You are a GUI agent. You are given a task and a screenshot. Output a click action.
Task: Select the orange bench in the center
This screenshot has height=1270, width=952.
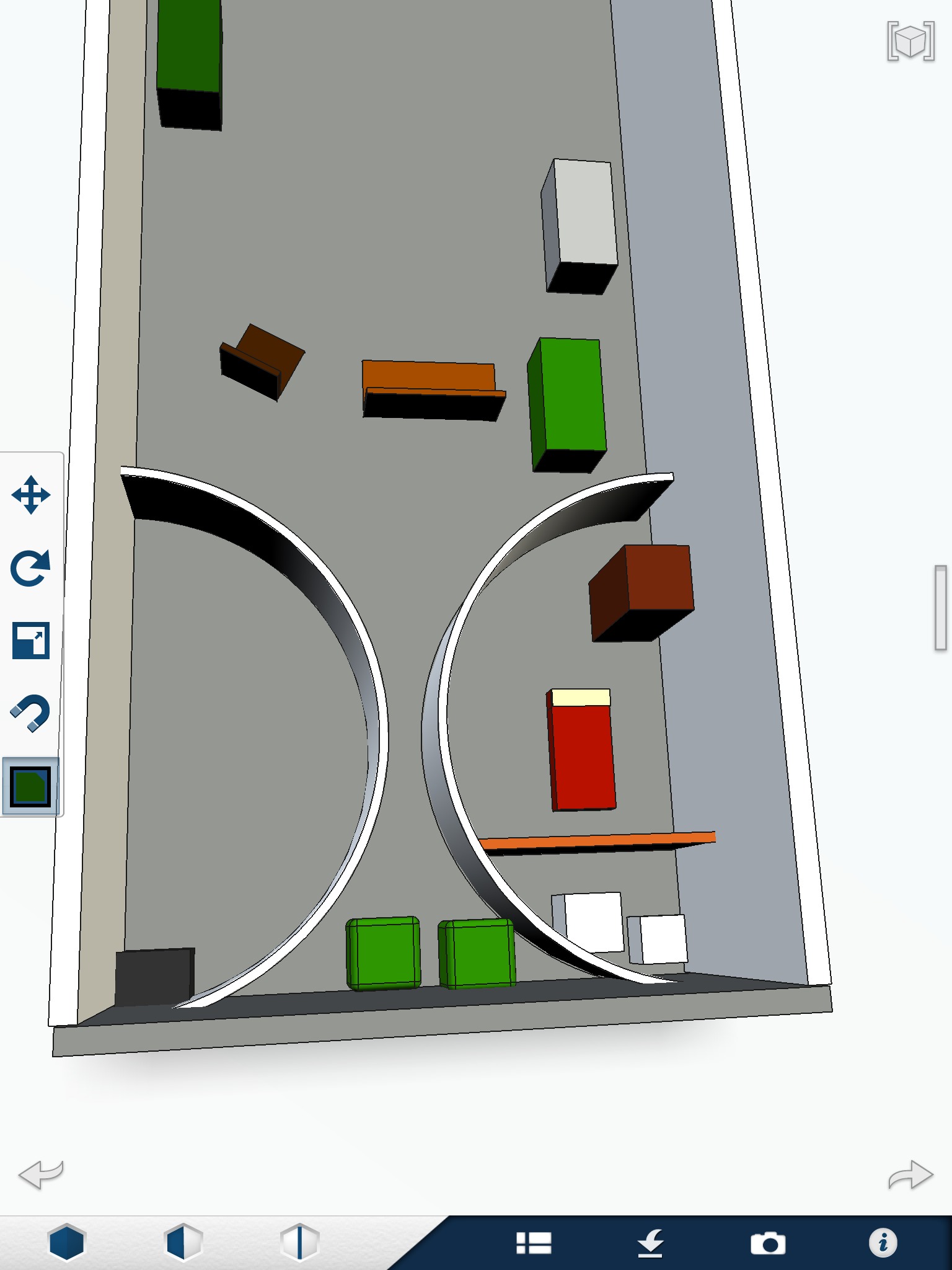coord(434,391)
